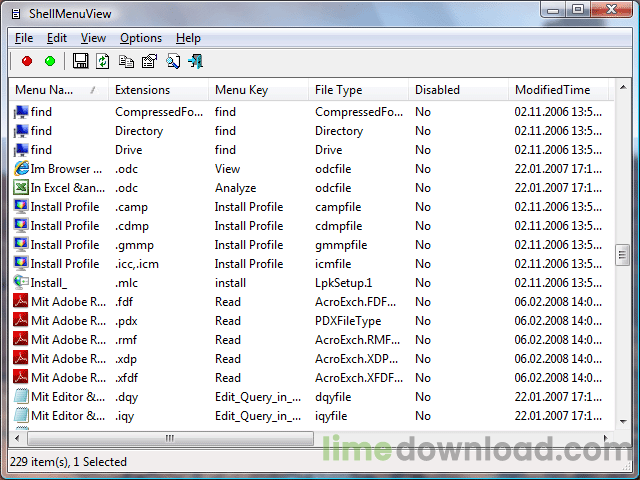Click the 'Analyze' menu key cell
The image size is (640, 480).
236,188
